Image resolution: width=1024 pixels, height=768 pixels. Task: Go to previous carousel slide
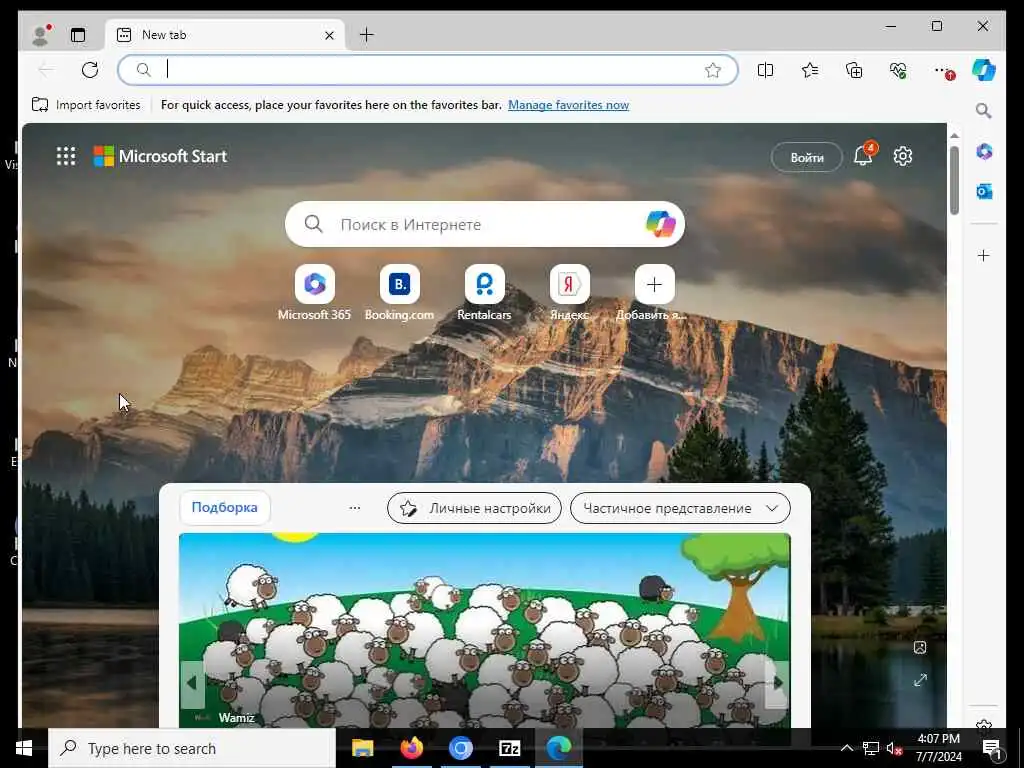[192, 683]
